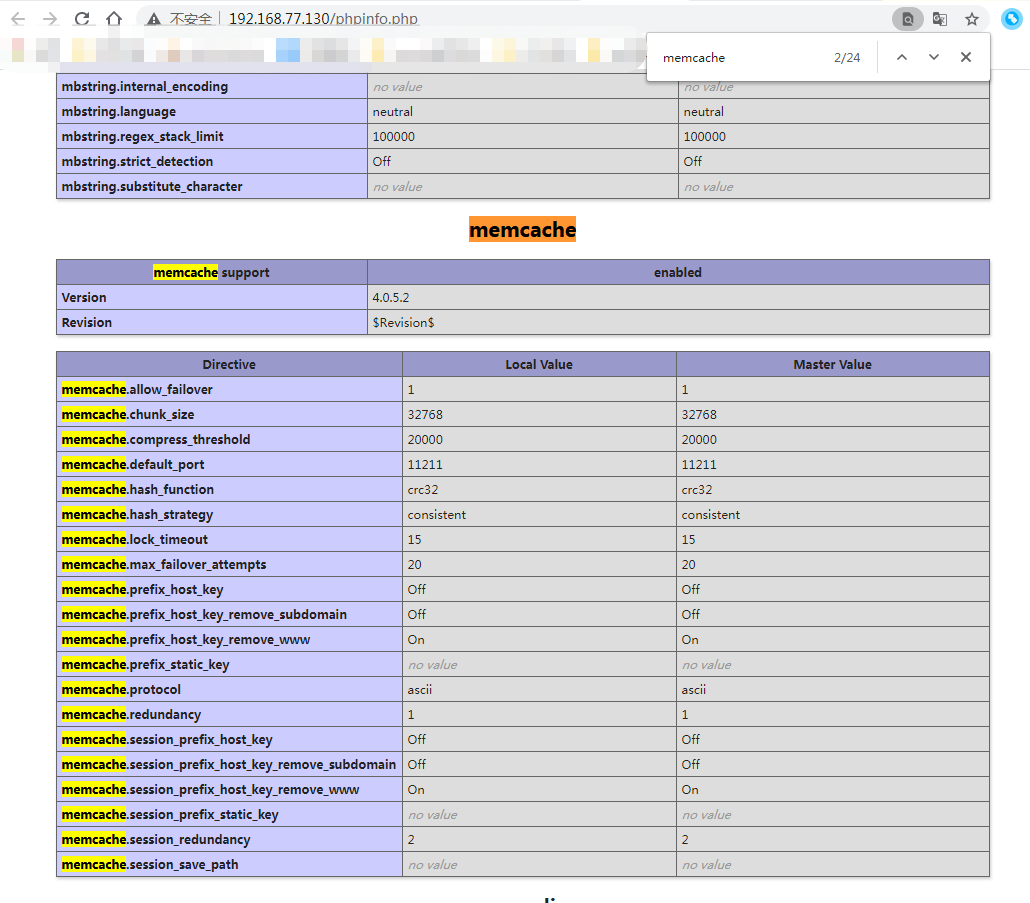Click the master value consistent for hash_strategy
The height and width of the screenshot is (903, 1030).
pos(711,514)
